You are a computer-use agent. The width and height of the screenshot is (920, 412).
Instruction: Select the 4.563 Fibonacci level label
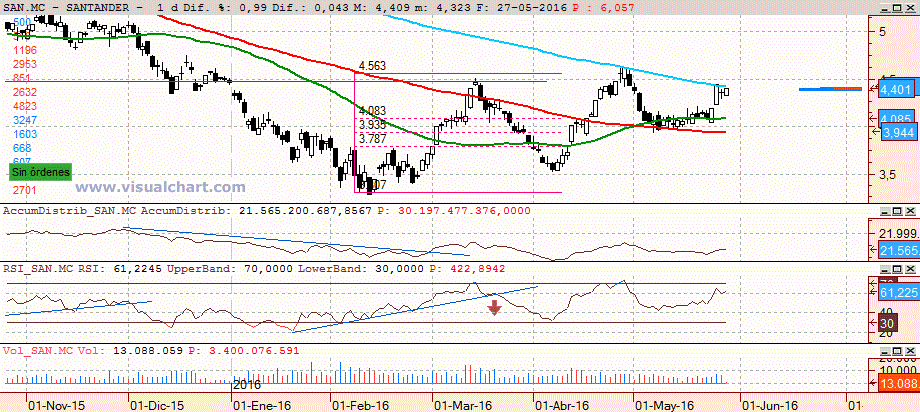[371, 66]
